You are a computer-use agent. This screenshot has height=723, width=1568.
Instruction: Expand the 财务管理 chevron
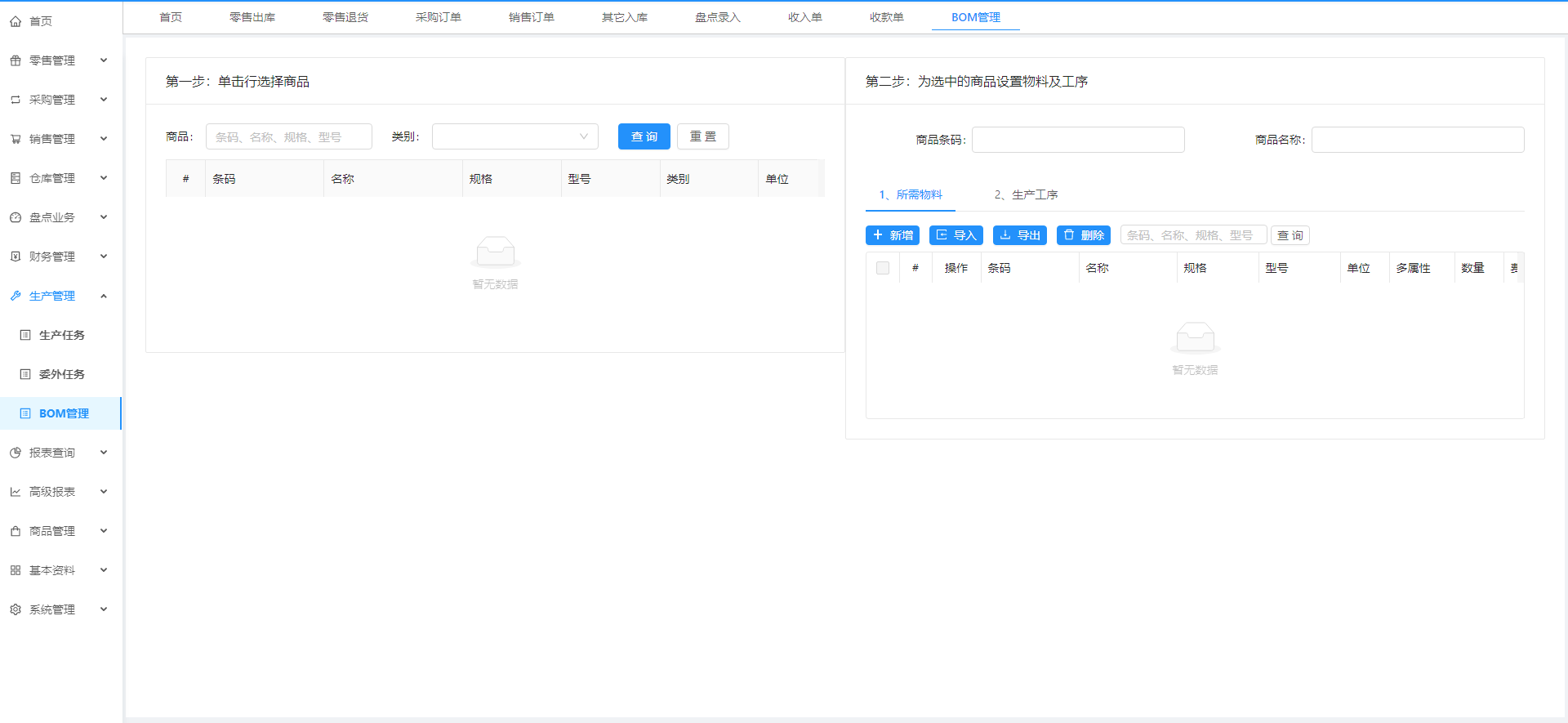click(x=104, y=256)
